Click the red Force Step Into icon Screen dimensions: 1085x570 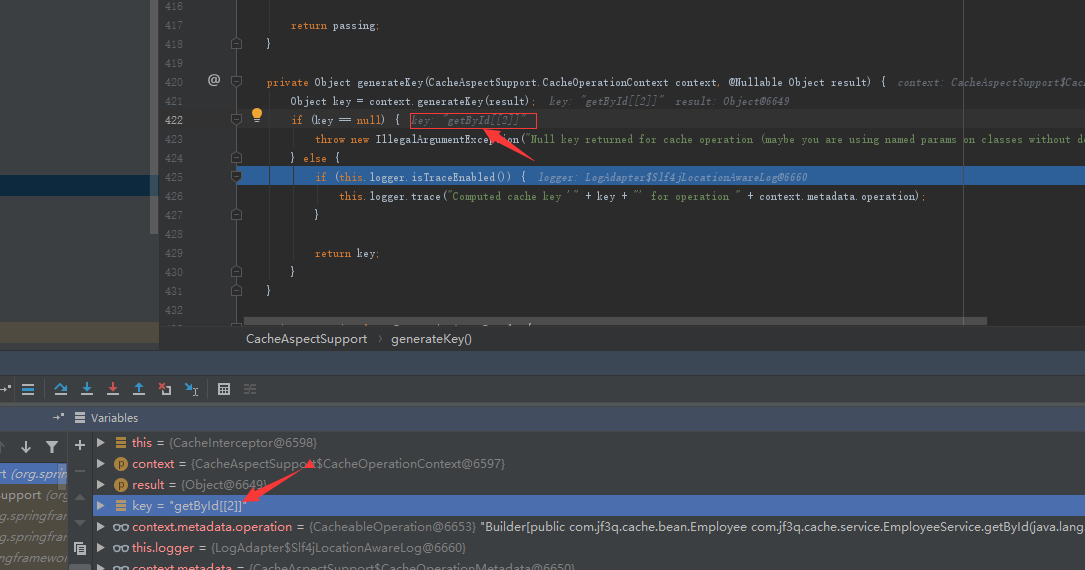(113, 389)
